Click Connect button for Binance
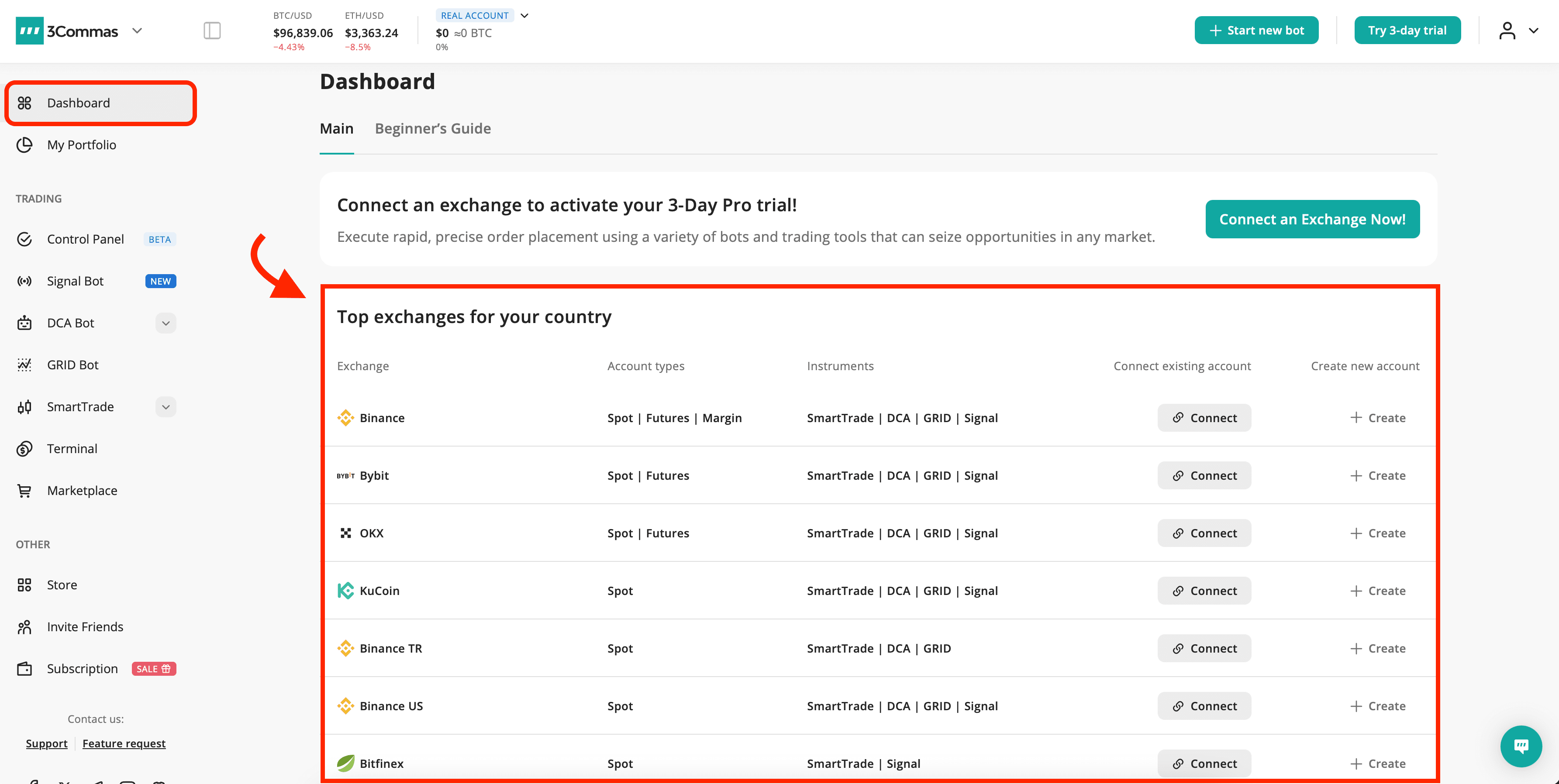The height and width of the screenshot is (784, 1559). click(x=1204, y=417)
